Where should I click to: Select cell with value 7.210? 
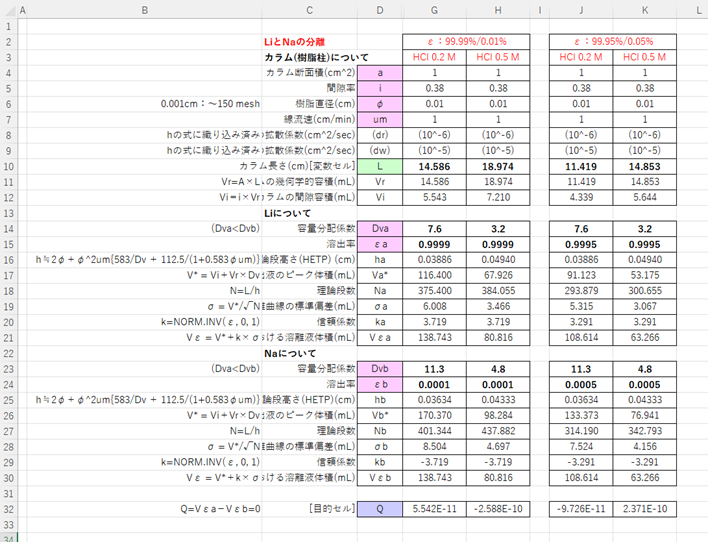[498, 197]
